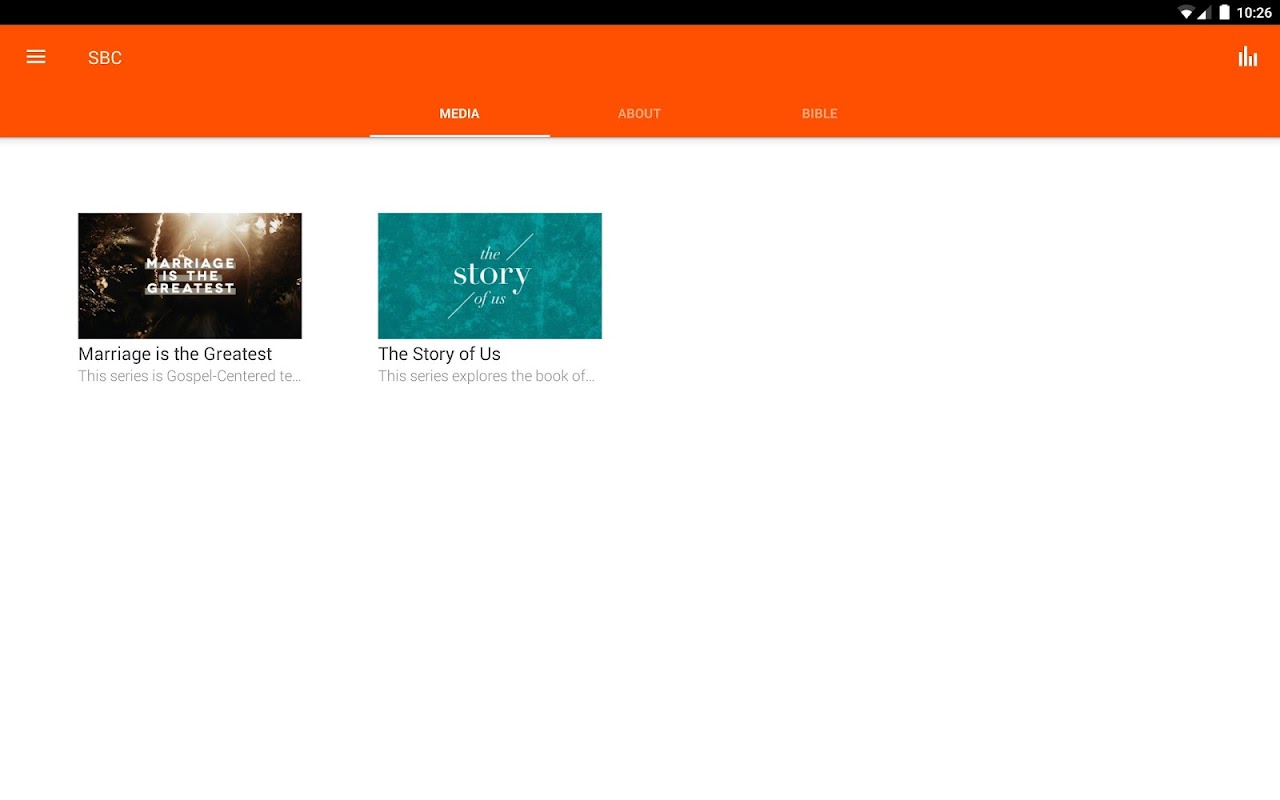Open the hamburger navigation menu
Viewport: 1280px width, 800px height.
[x=36, y=57]
